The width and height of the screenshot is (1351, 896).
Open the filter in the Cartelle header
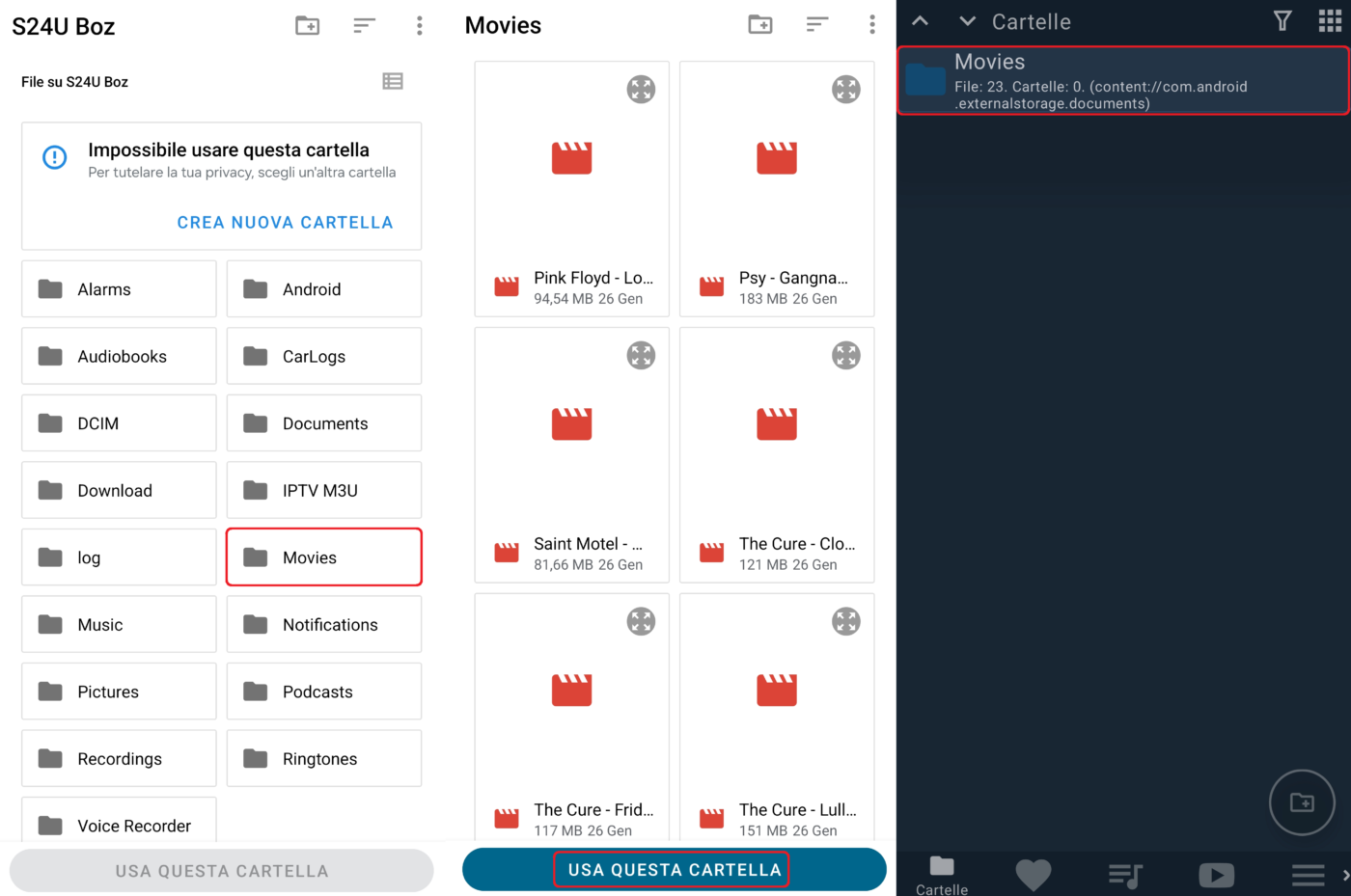(x=1282, y=21)
